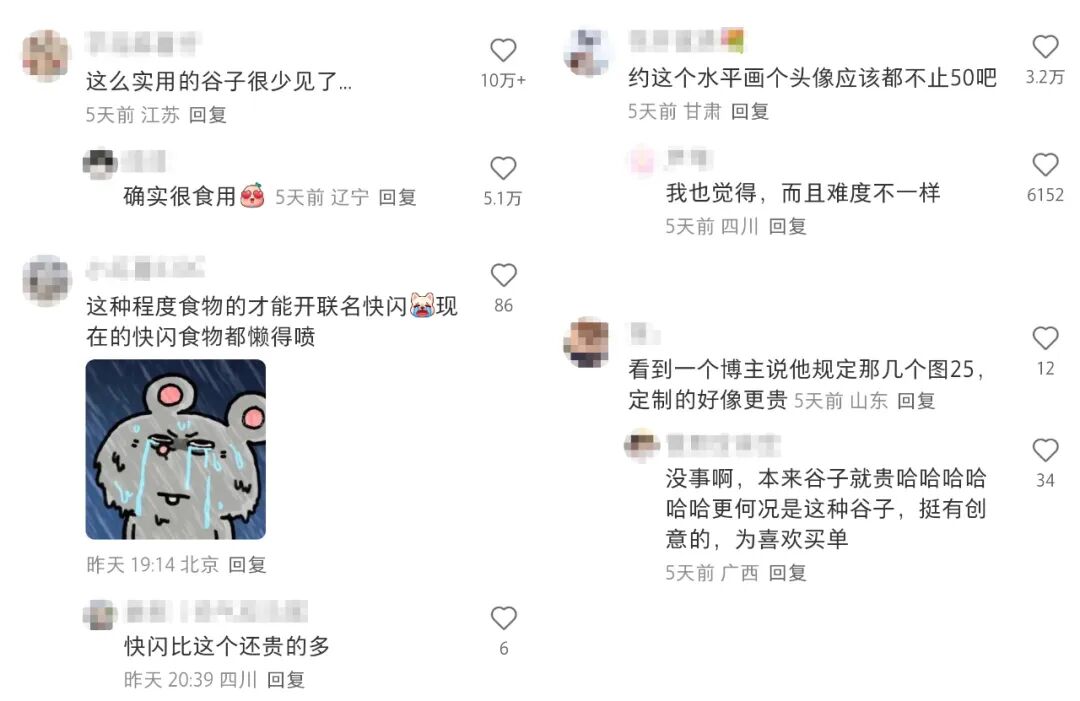Like the 确实很食用 reply
1080x701 pixels.
tap(503, 168)
